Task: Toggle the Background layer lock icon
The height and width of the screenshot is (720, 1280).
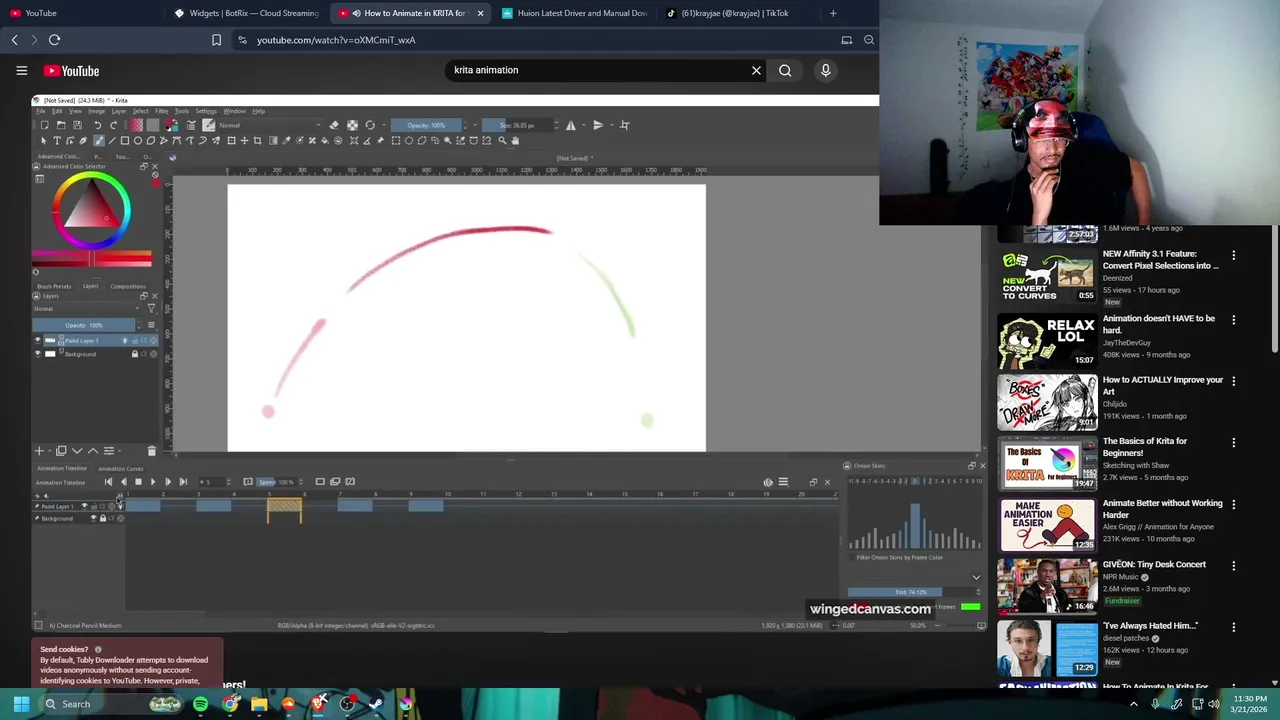Action: [135, 354]
